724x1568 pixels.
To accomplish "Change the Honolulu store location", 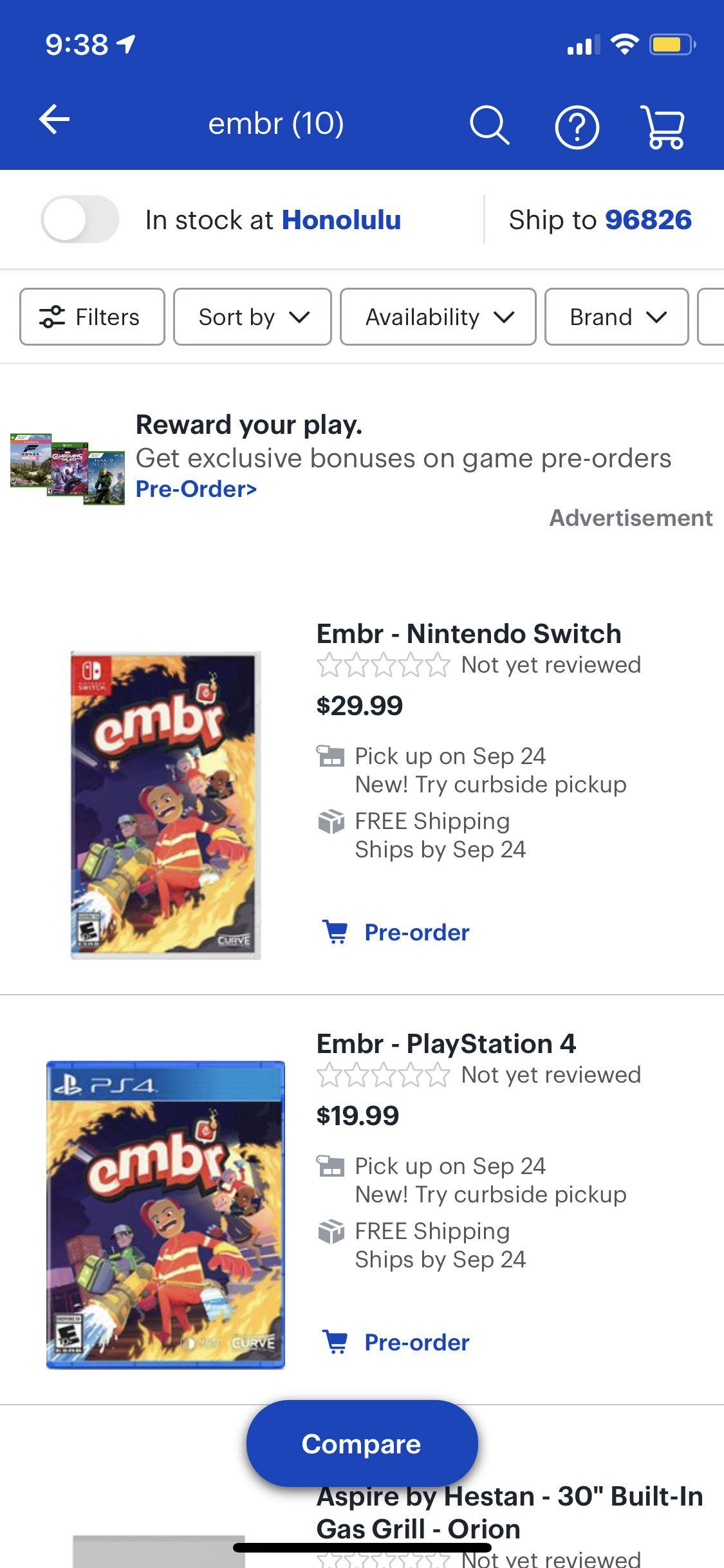I will (x=341, y=220).
